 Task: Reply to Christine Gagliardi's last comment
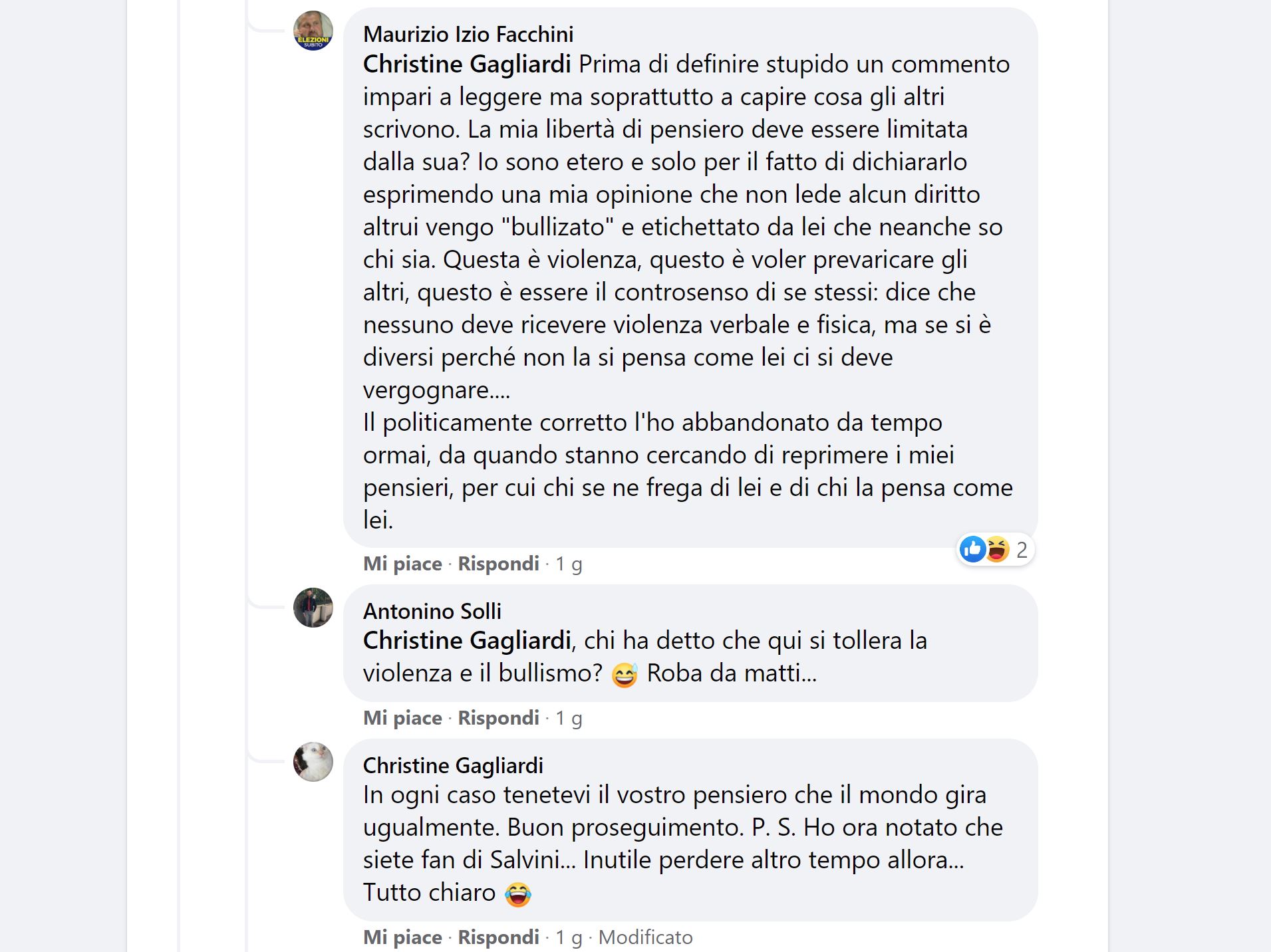(x=498, y=937)
